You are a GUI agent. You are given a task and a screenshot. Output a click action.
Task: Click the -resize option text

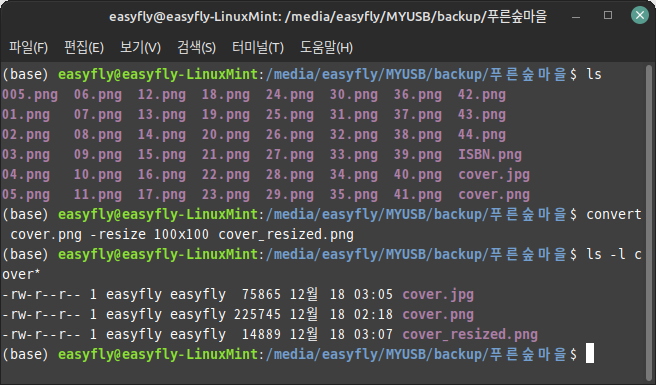118,234
